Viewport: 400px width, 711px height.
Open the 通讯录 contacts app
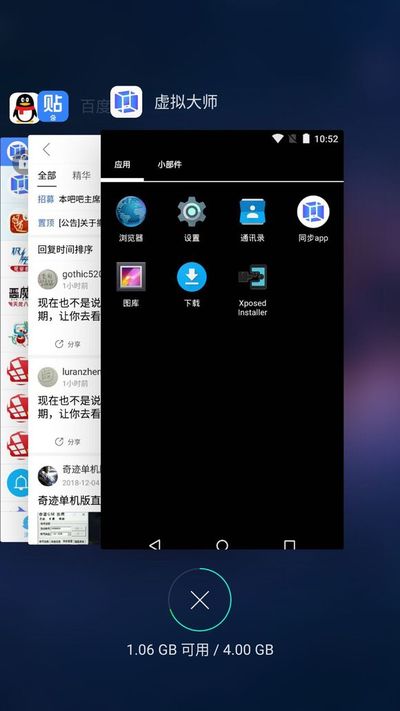252,211
